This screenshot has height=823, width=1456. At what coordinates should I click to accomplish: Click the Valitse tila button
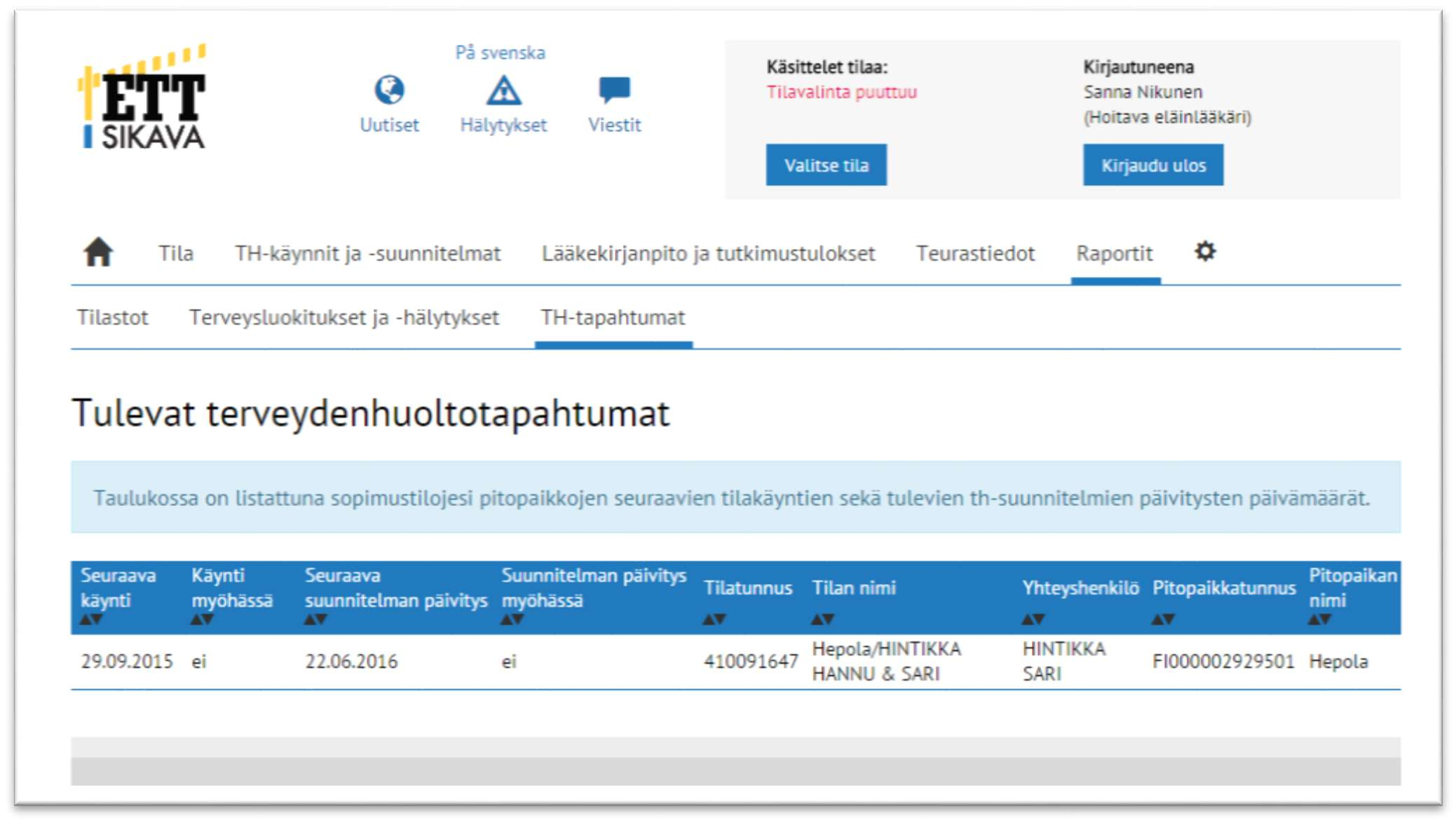pyautogui.click(x=826, y=165)
